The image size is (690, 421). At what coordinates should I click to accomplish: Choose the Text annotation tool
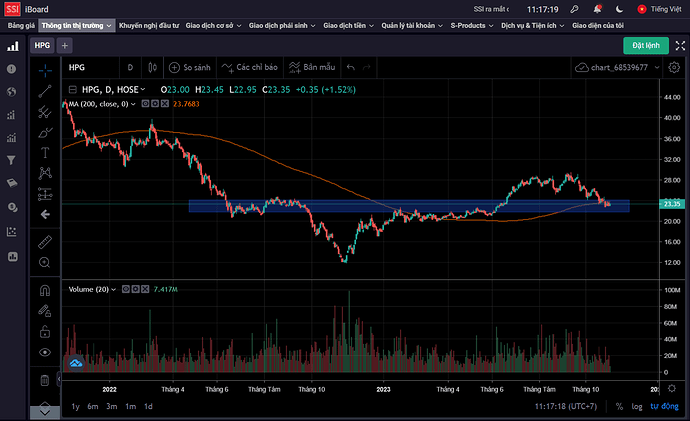[x=45, y=153]
